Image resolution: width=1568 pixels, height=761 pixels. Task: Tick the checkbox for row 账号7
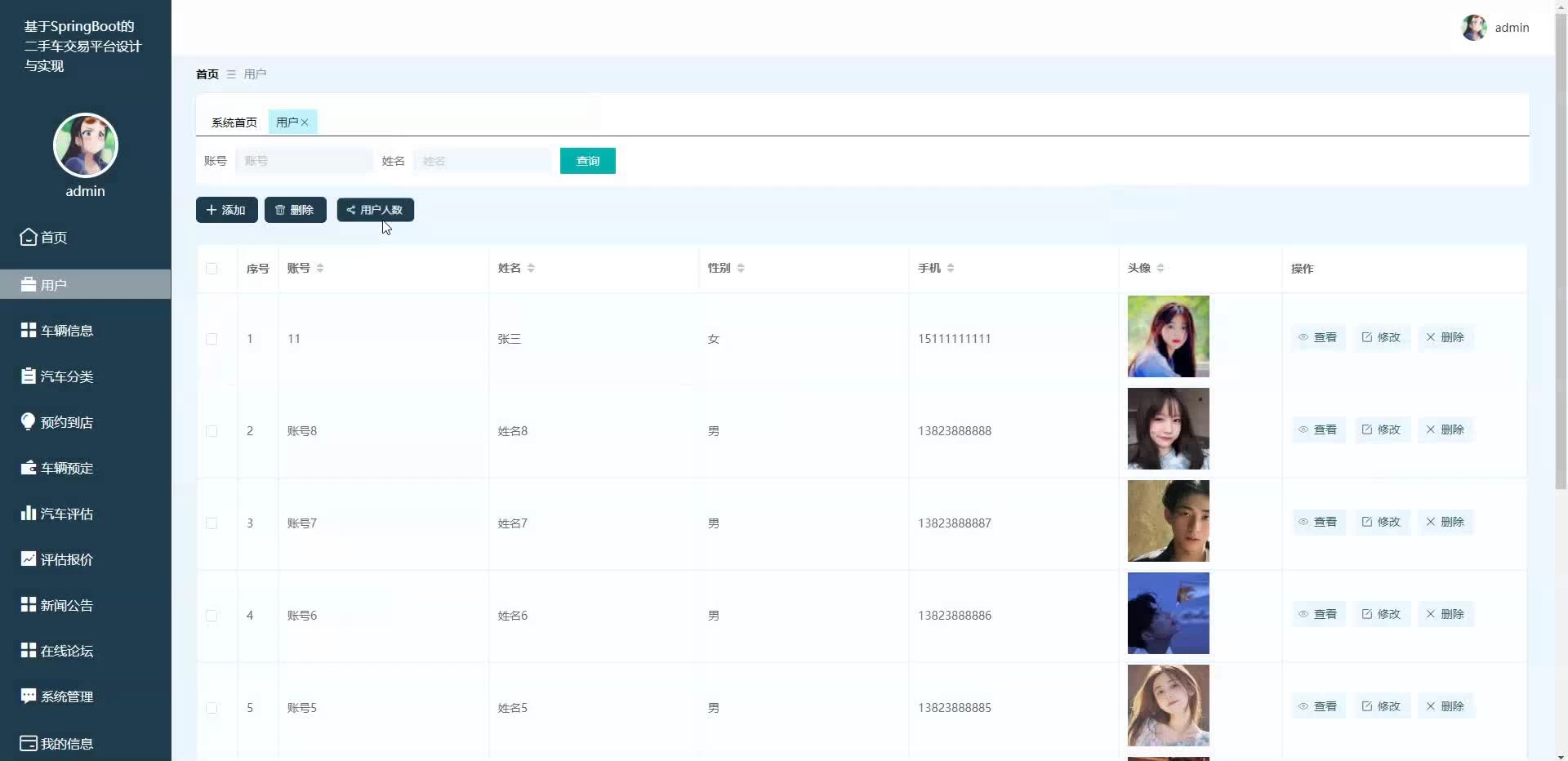[x=212, y=523]
